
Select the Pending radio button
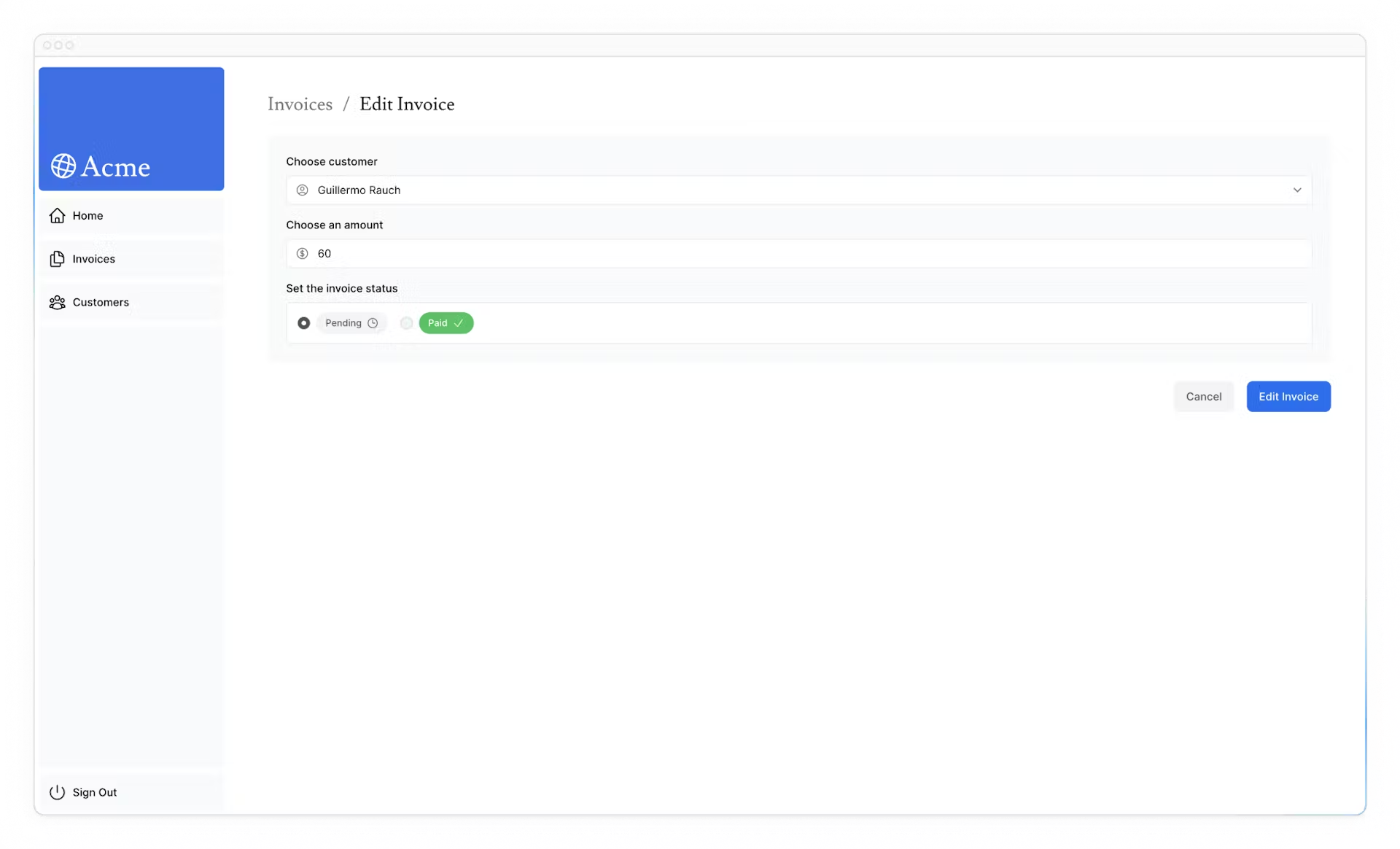(x=303, y=322)
